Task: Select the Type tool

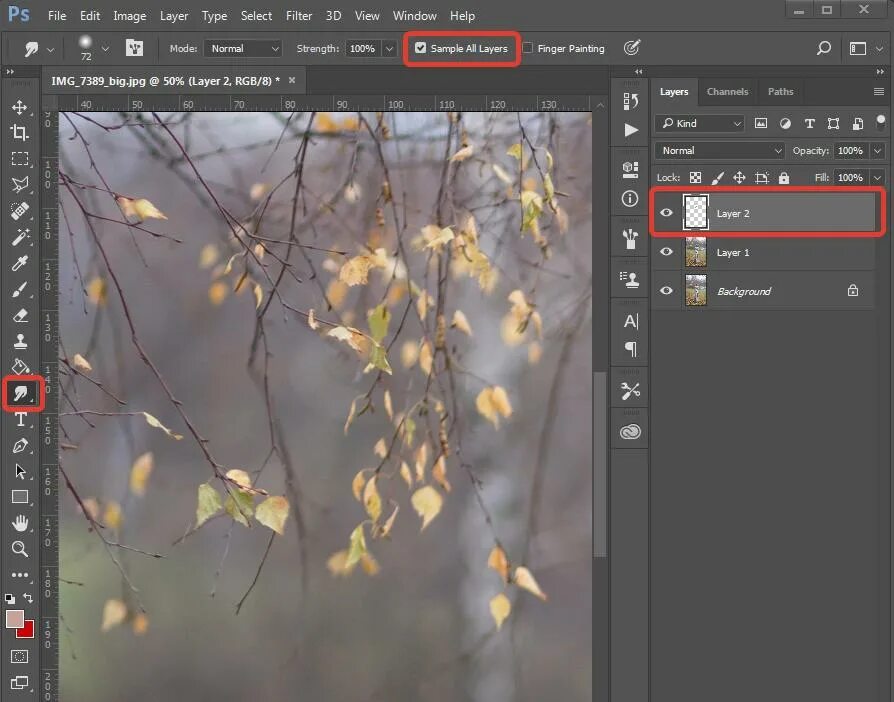Action: pyautogui.click(x=19, y=419)
